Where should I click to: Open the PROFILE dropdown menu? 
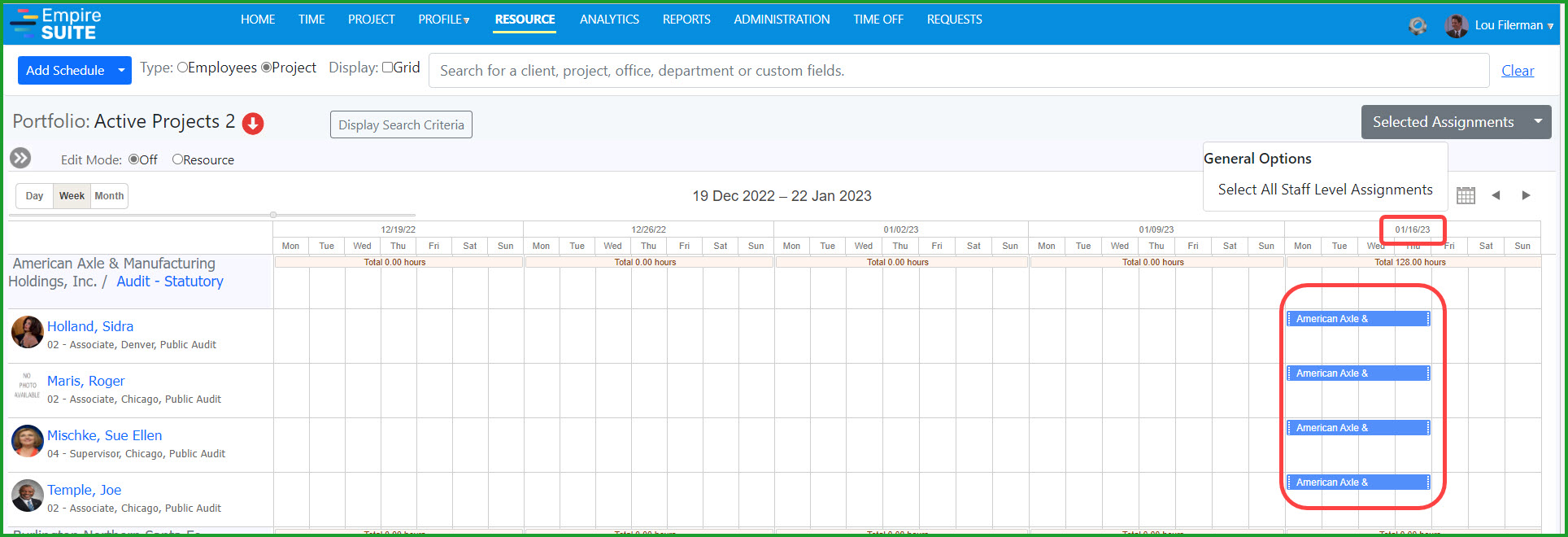(x=444, y=20)
